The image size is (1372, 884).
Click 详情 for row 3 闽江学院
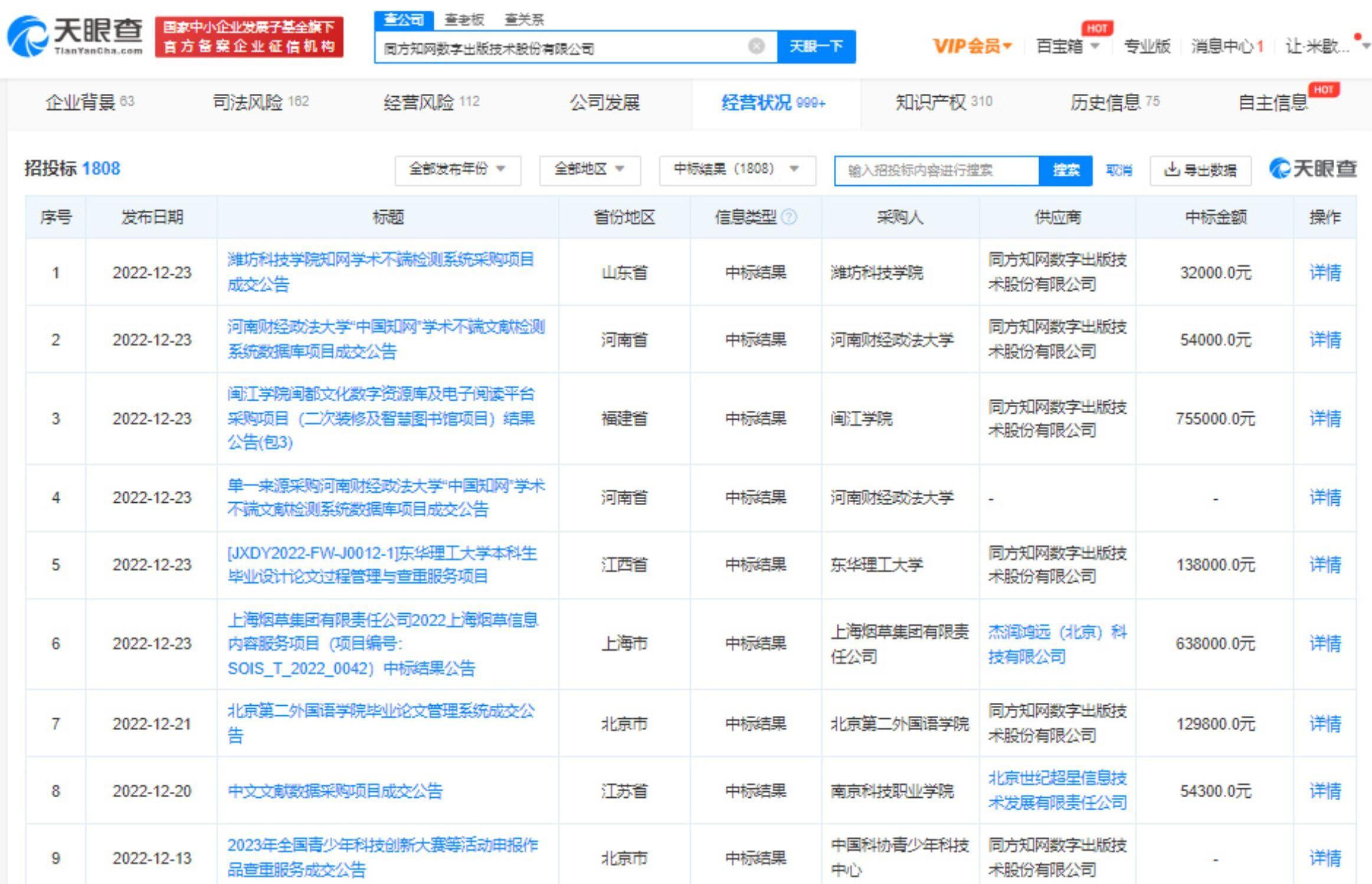(x=1325, y=418)
